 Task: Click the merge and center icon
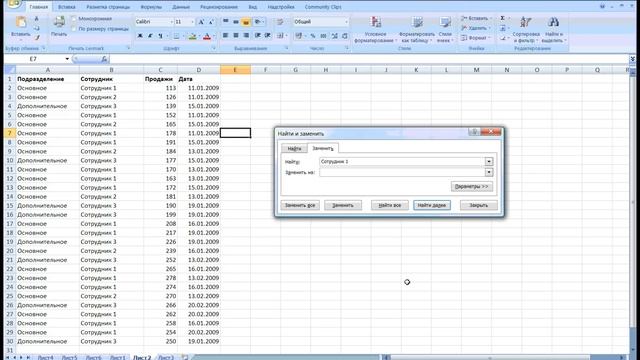coord(280,36)
